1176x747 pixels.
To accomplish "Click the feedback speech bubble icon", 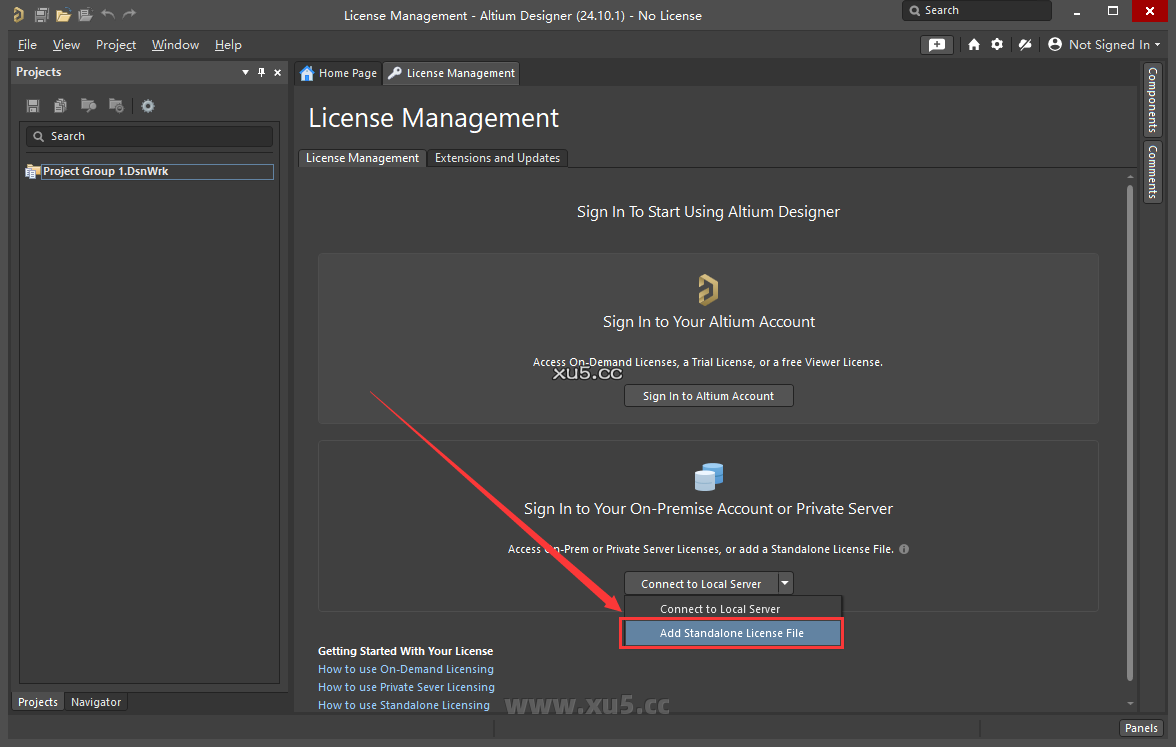I will click(x=936, y=45).
